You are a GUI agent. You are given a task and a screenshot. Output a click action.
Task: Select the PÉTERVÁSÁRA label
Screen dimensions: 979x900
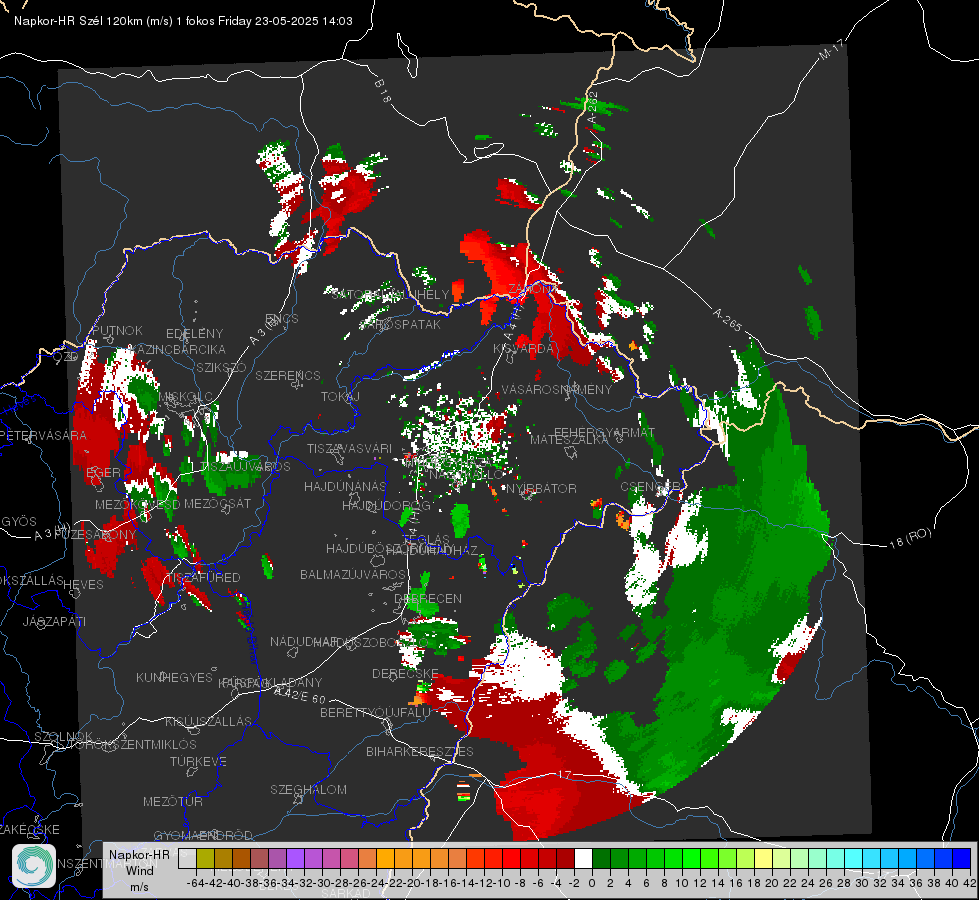[x=43, y=435]
